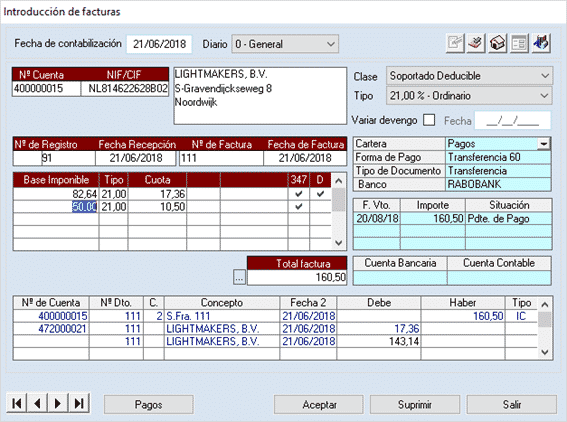
Task: Click the ellipsis button beside Total factura
Action: click(239, 277)
